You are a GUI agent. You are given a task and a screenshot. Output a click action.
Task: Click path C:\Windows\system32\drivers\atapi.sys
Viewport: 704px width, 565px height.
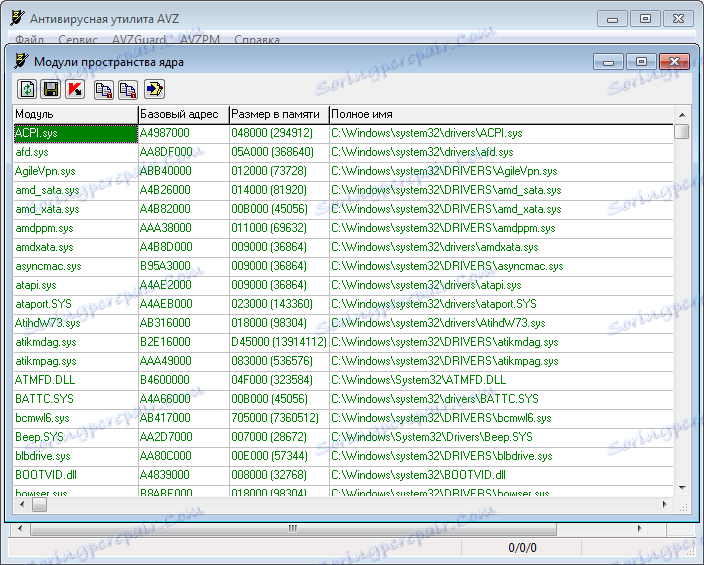click(x=426, y=286)
